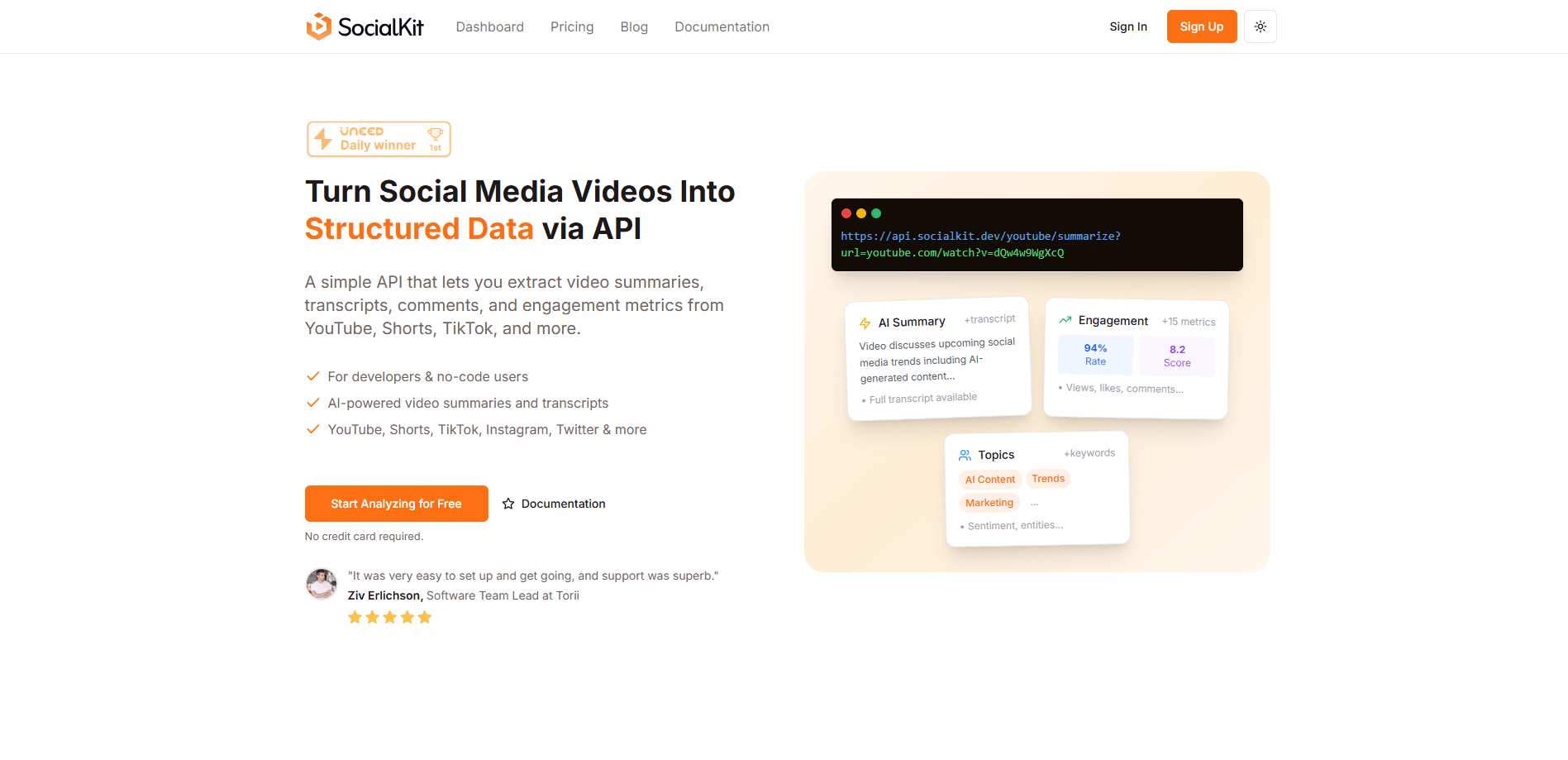1568x760 pixels.
Task: Click Start Analyzing for Free button
Action: [396, 504]
